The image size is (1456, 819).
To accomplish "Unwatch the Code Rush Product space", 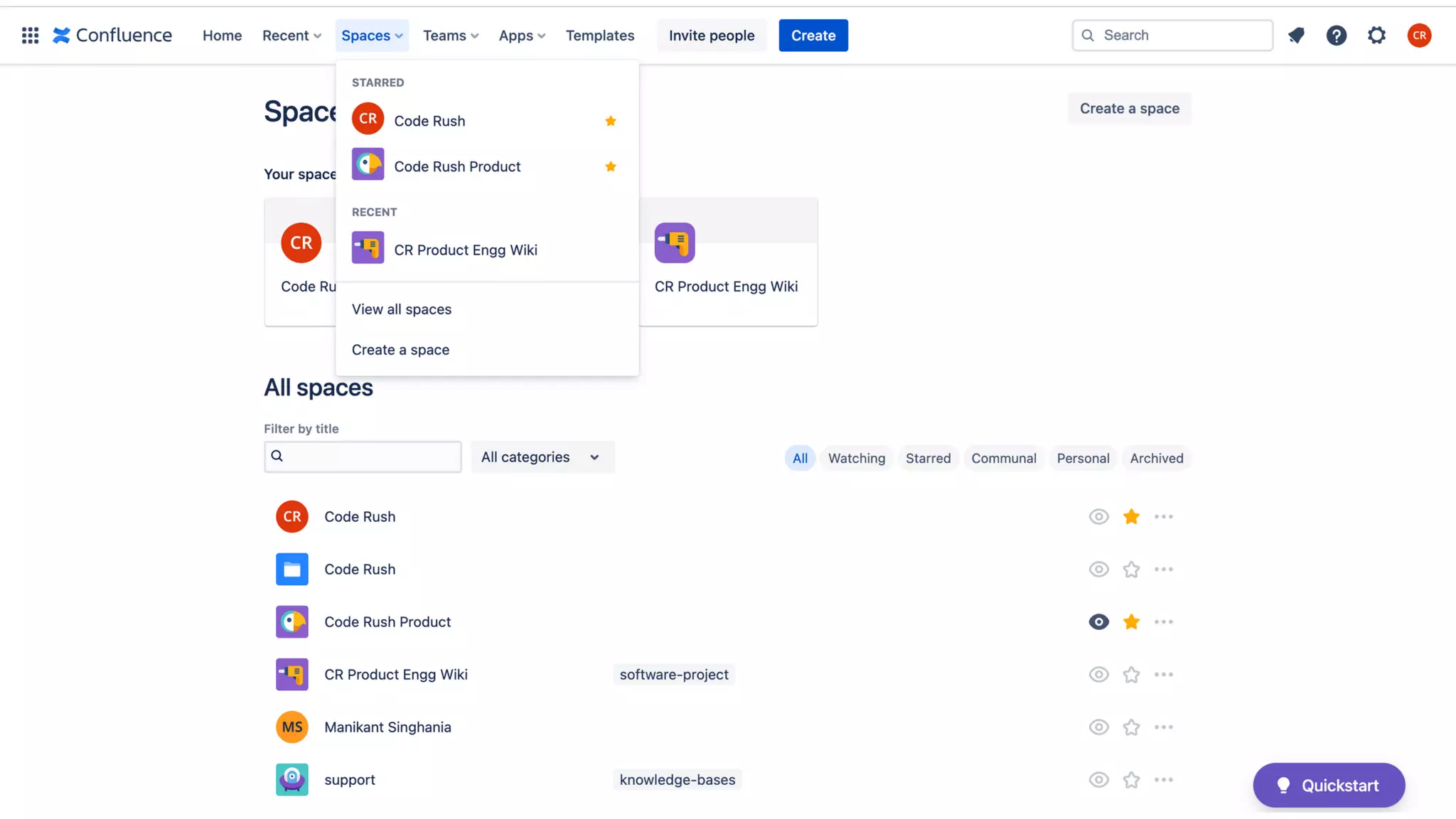I will point(1098,622).
